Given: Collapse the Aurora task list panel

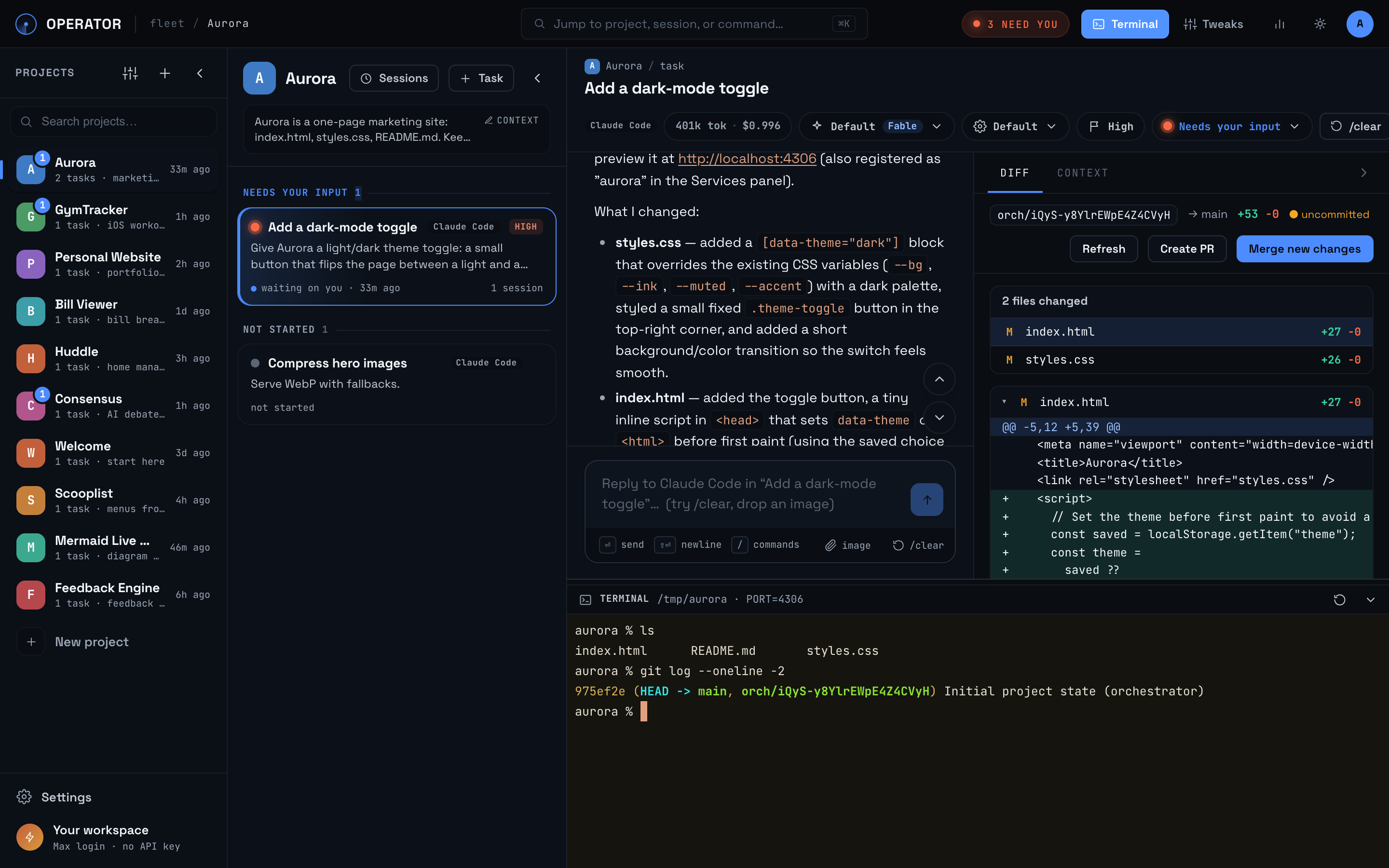Looking at the screenshot, I should [x=537, y=78].
